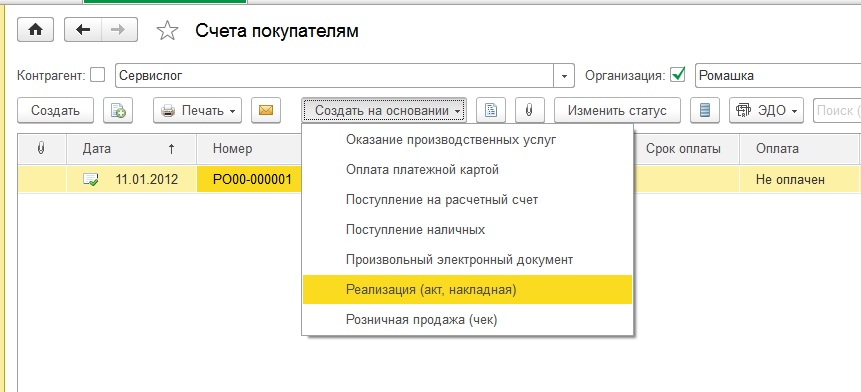Select invoice number РО00-000001
This screenshot has width=861, height=392.
coord(250,180)
